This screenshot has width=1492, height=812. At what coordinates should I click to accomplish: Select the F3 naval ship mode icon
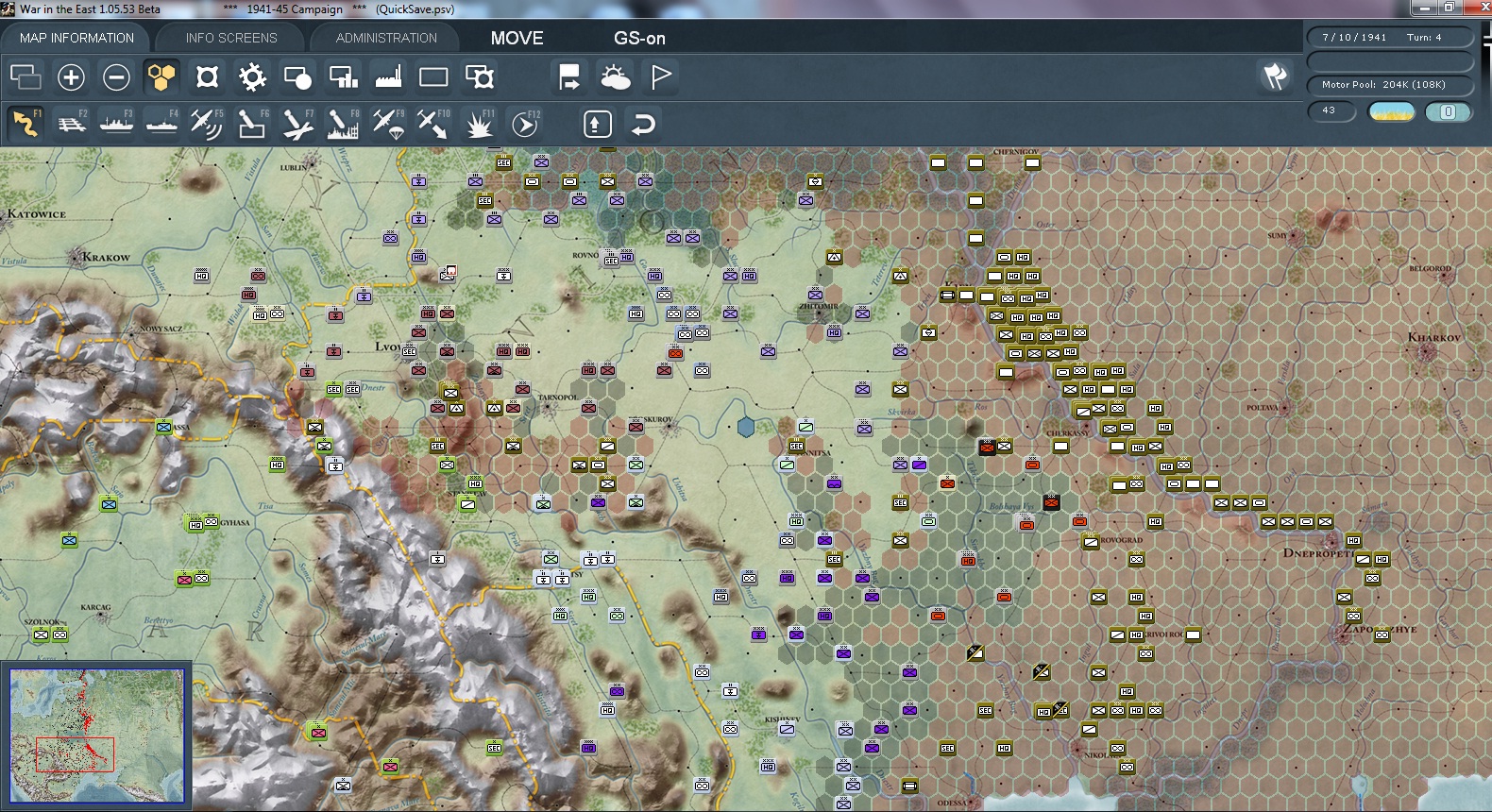tap(116, 124)
